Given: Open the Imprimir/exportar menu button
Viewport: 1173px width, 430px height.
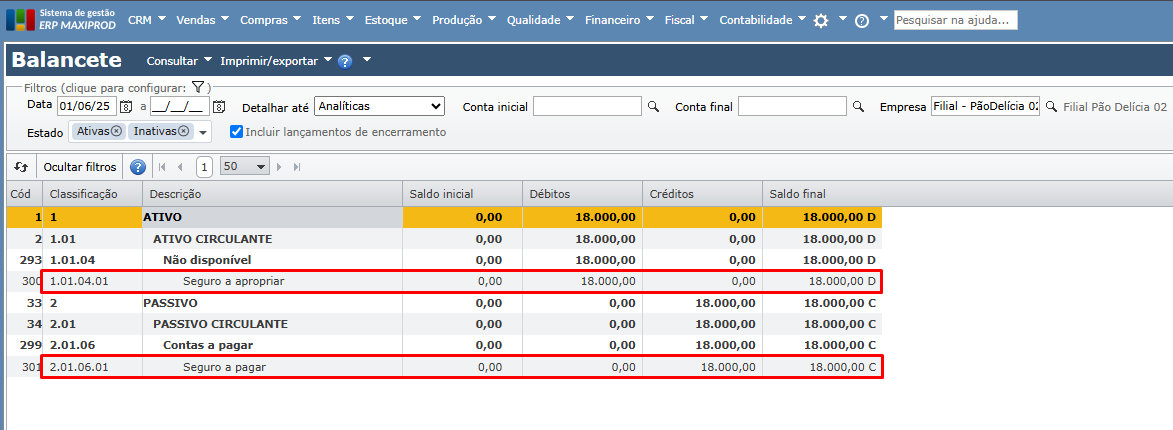Looking at the screenshot, I should pos(276,61).
